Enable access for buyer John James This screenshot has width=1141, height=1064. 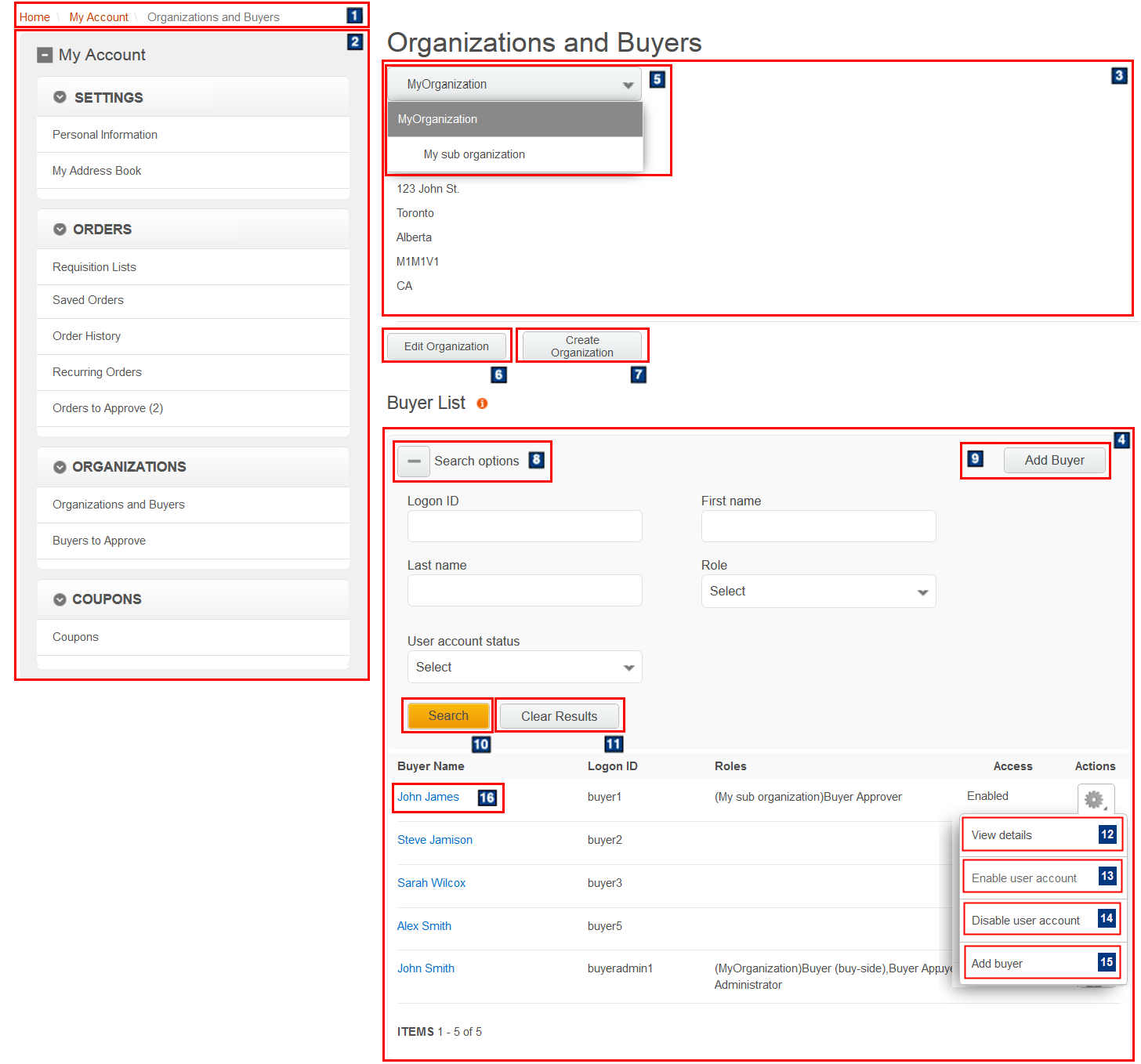pos(987,795)
